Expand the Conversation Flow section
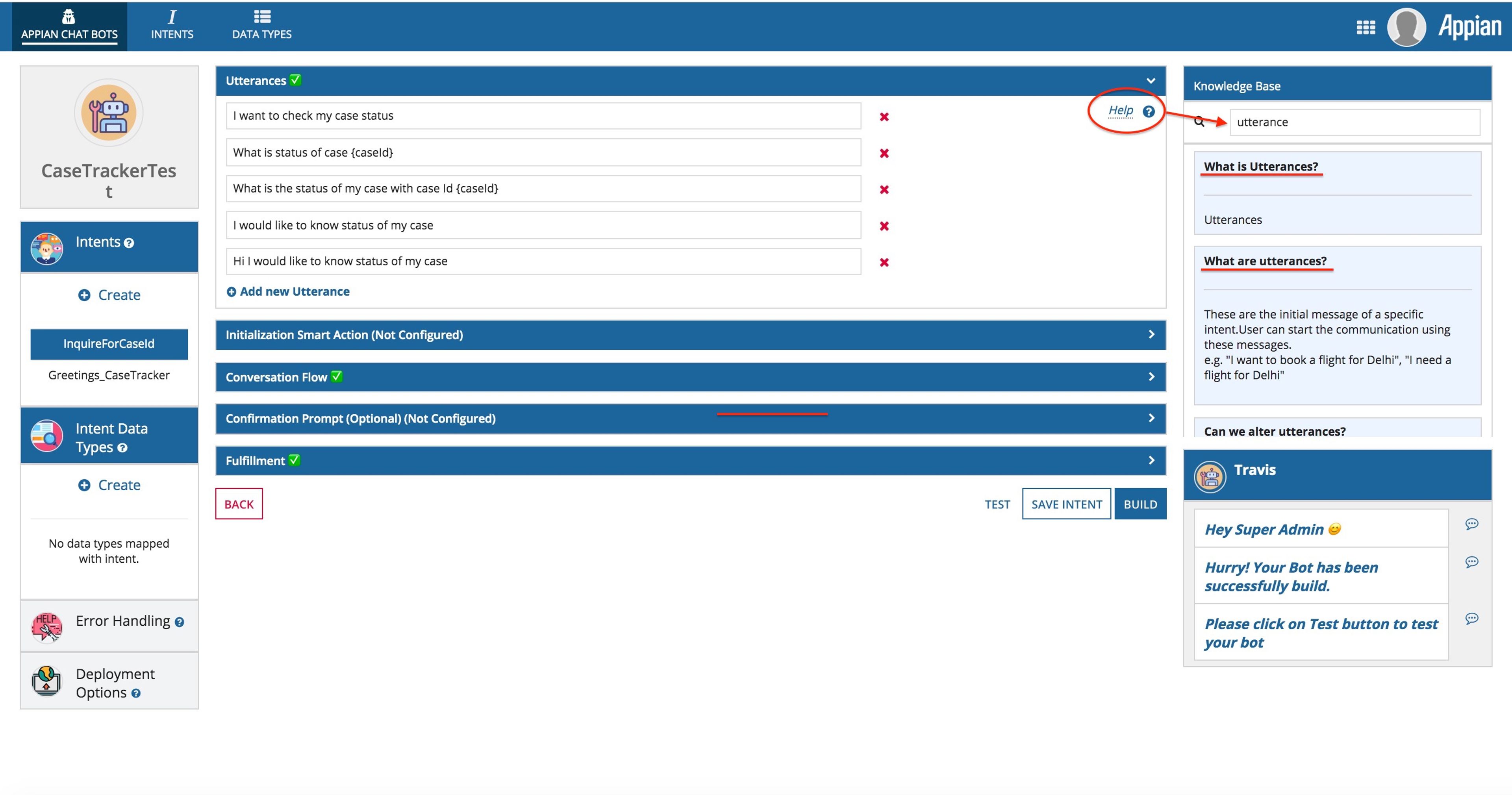Screen dimensions: 1512x795 coord(690,377)
